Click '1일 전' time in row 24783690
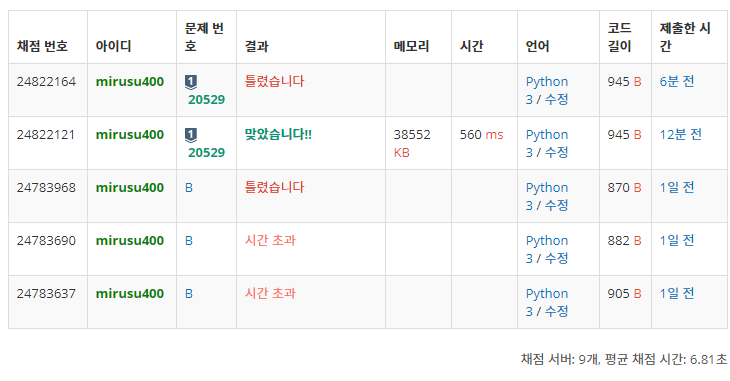 [x=677, y=241]
